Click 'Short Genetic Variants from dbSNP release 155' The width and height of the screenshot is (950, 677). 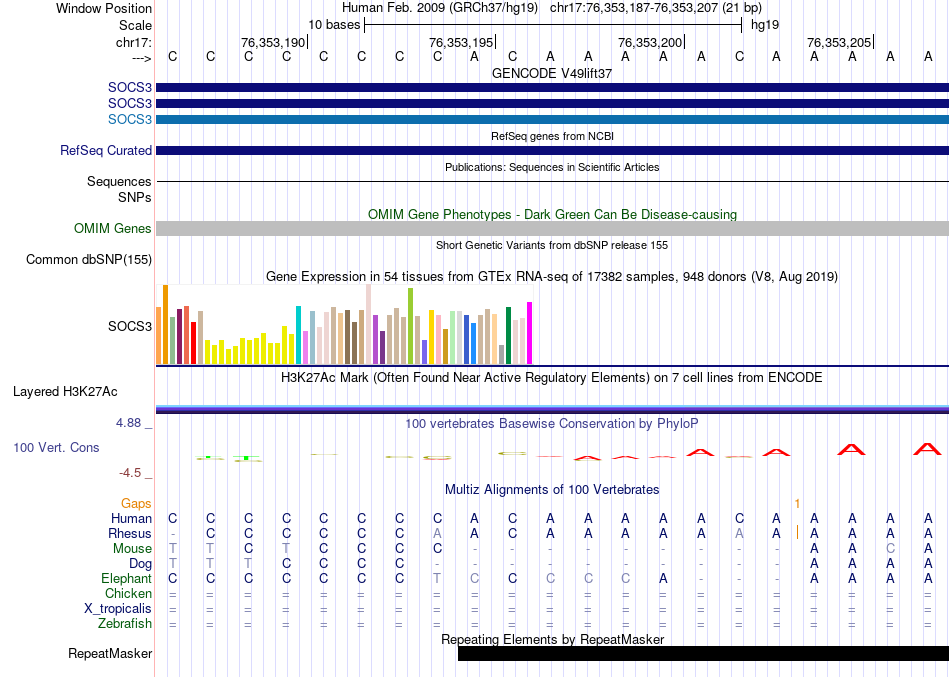coord(552,245)
